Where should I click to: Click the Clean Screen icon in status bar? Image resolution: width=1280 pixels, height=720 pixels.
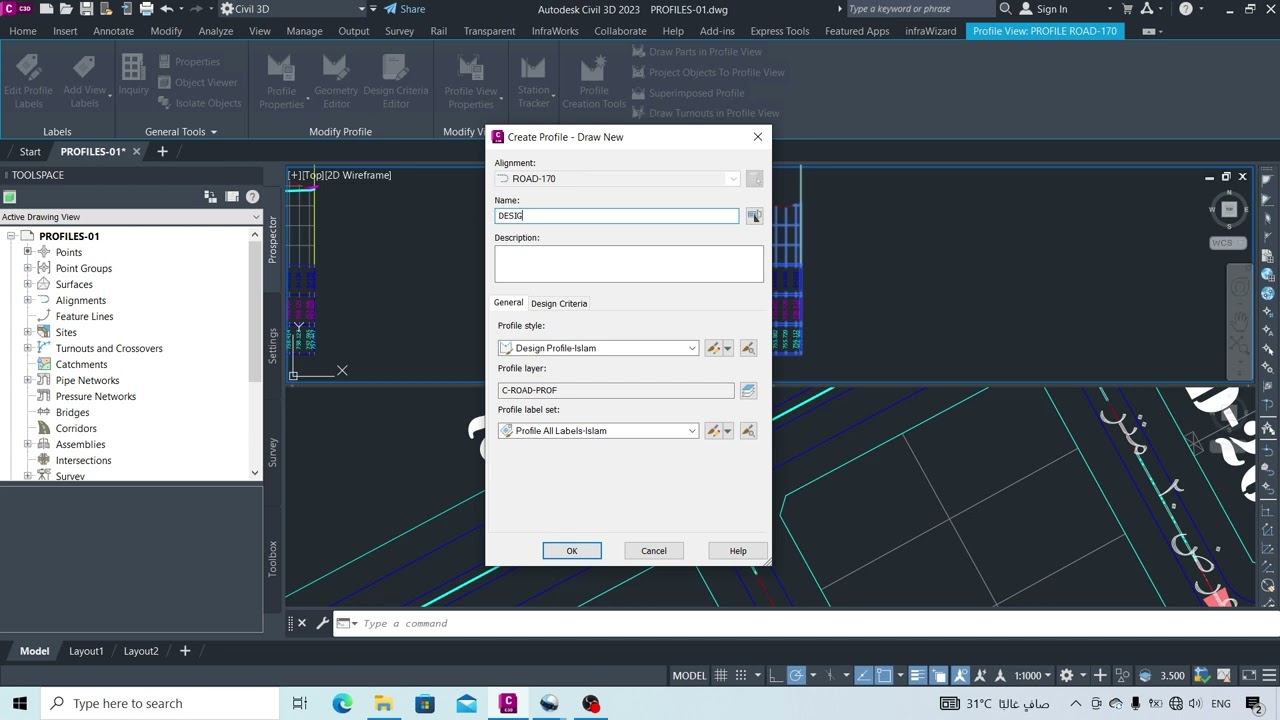point(1249,676)
